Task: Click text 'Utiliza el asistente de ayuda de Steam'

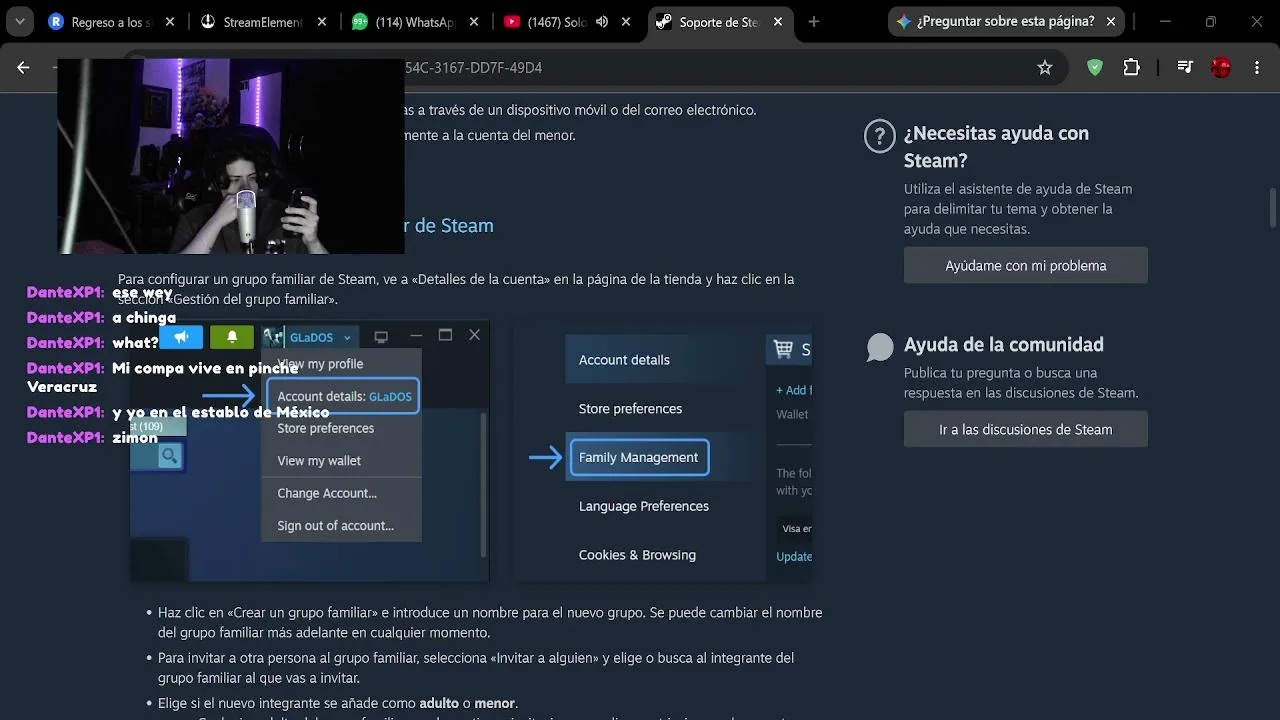Action: pos(1018,188)
